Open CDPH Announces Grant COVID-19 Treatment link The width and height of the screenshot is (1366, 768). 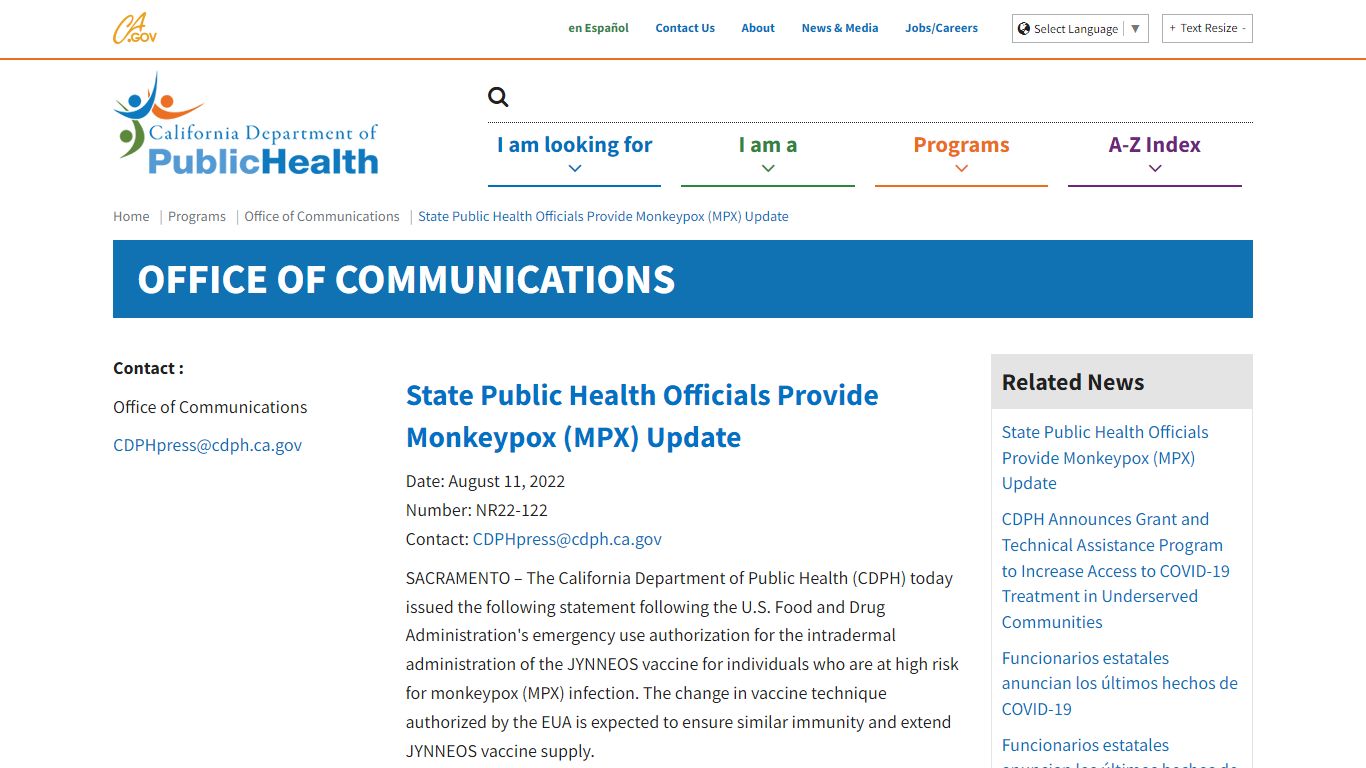1116,571
